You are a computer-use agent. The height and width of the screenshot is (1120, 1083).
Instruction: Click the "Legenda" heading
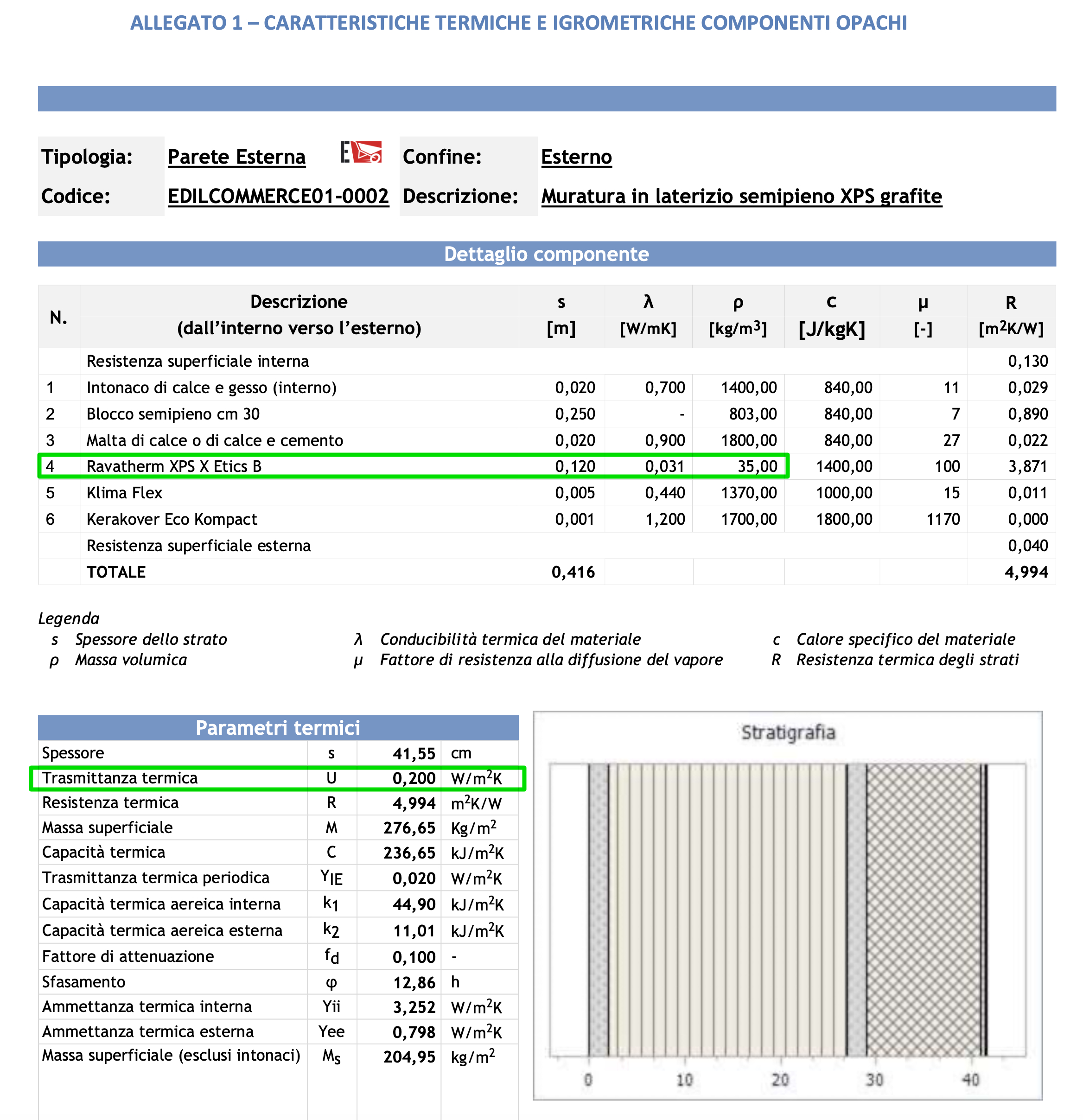pos(69,618)
